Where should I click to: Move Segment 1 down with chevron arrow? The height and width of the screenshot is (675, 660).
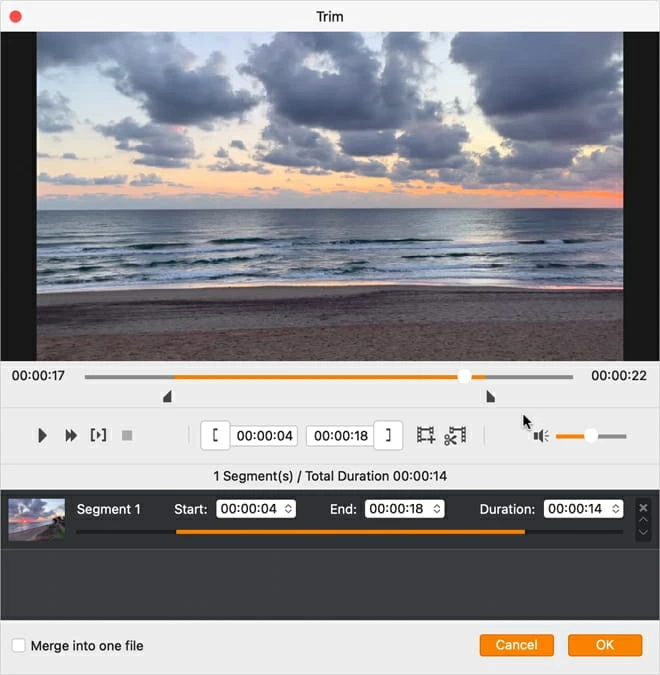(643, 532)
